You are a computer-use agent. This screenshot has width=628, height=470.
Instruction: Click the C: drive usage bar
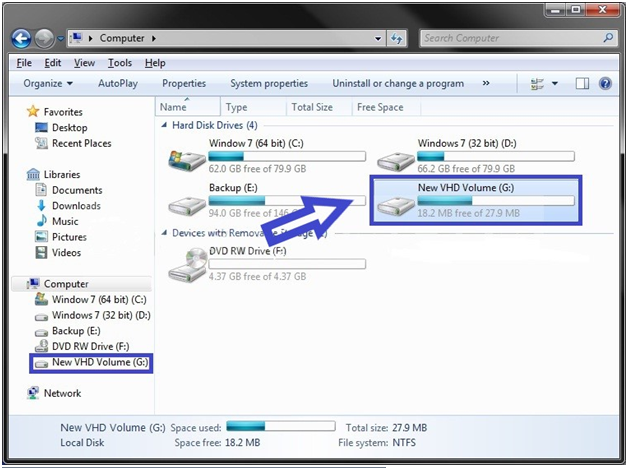pos(287,156)
